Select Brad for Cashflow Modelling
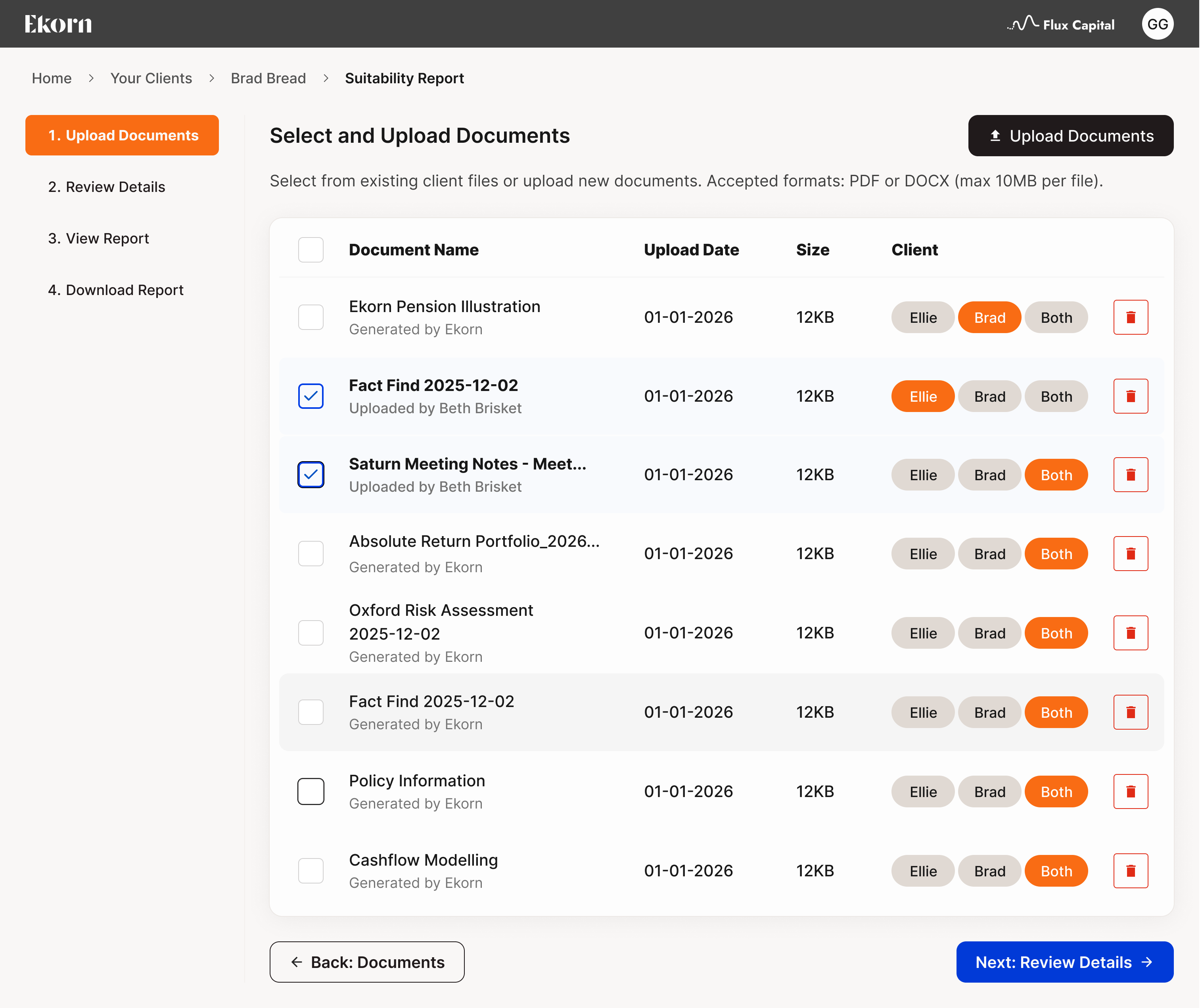This screenshot has width=1200, height=1008. point(989,872)
